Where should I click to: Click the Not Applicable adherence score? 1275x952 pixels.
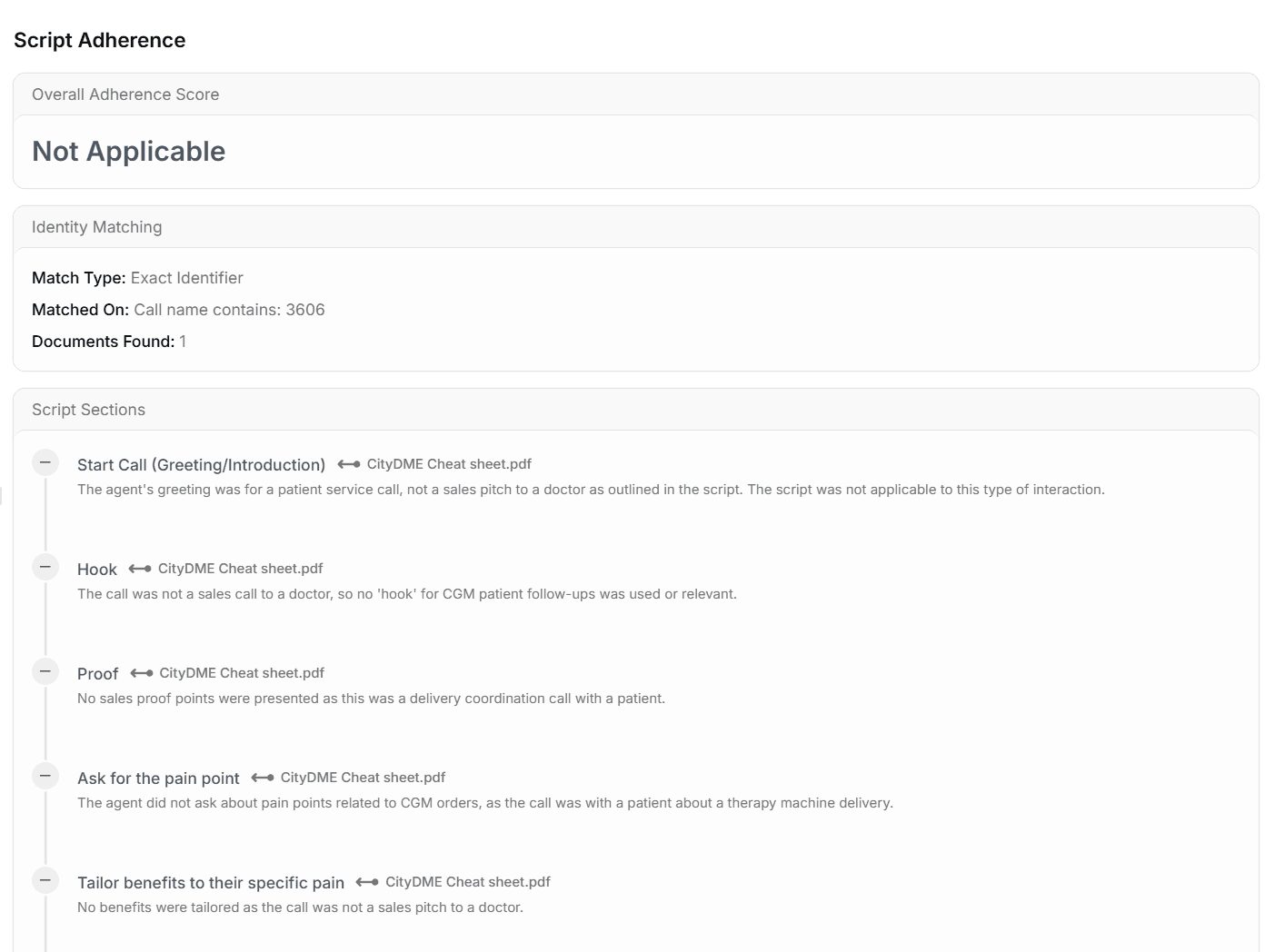coord(128,151)
